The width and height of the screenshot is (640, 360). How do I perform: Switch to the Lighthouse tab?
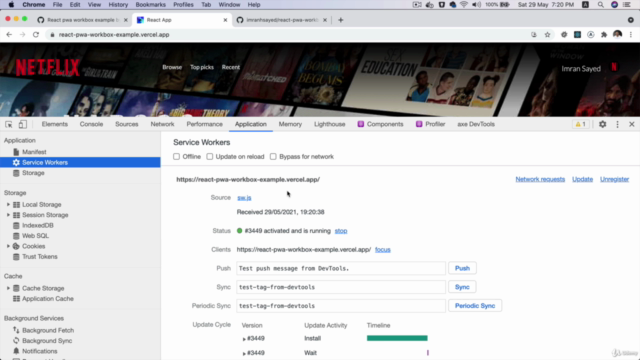pyautogui.click(x=329, y=124)
